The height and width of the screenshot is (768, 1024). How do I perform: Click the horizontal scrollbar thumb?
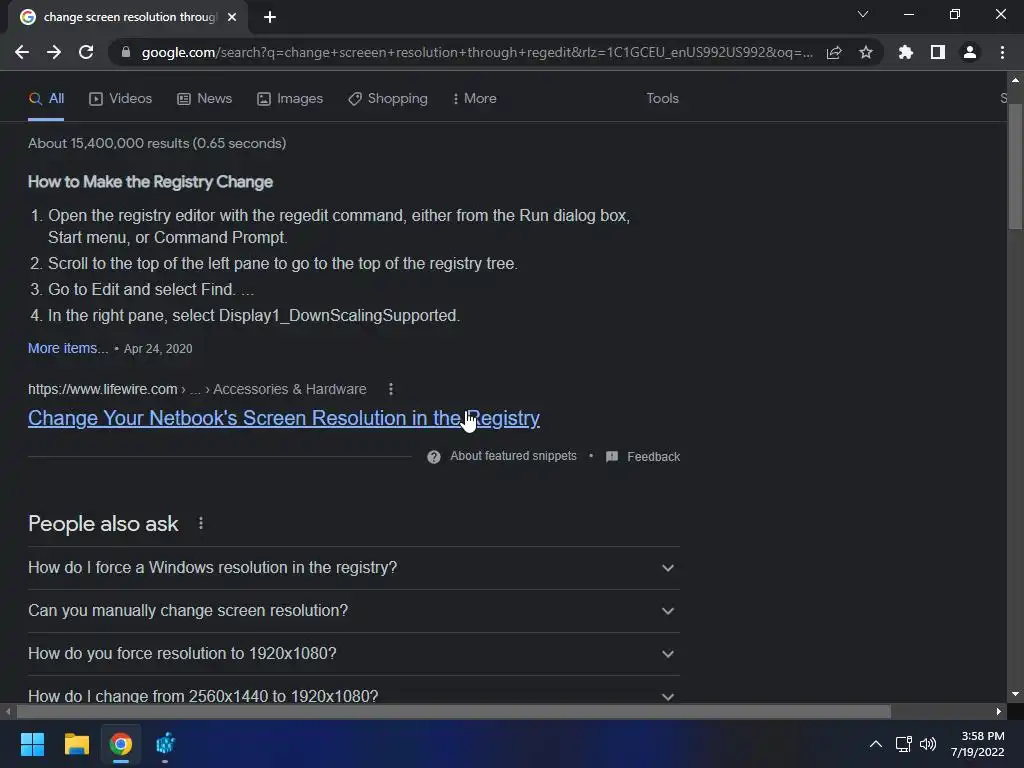(453, 711)
